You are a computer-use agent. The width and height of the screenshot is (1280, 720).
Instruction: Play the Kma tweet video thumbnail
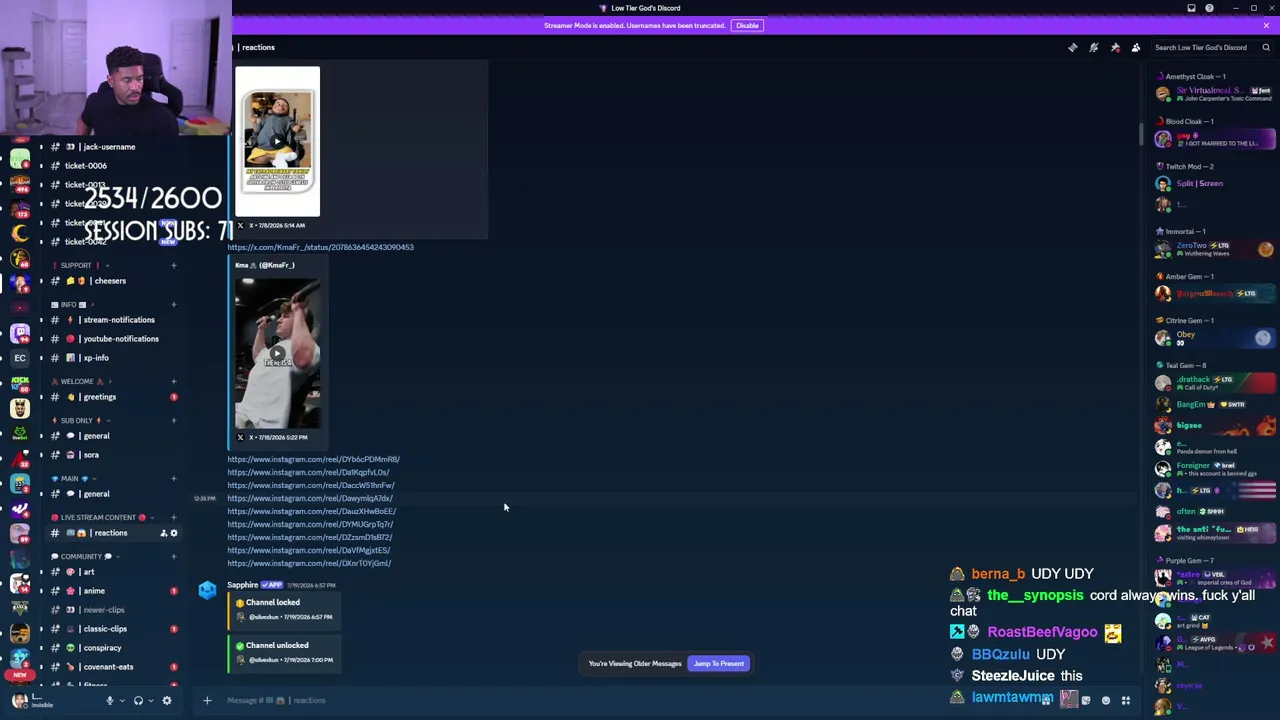tap(277, 353)
